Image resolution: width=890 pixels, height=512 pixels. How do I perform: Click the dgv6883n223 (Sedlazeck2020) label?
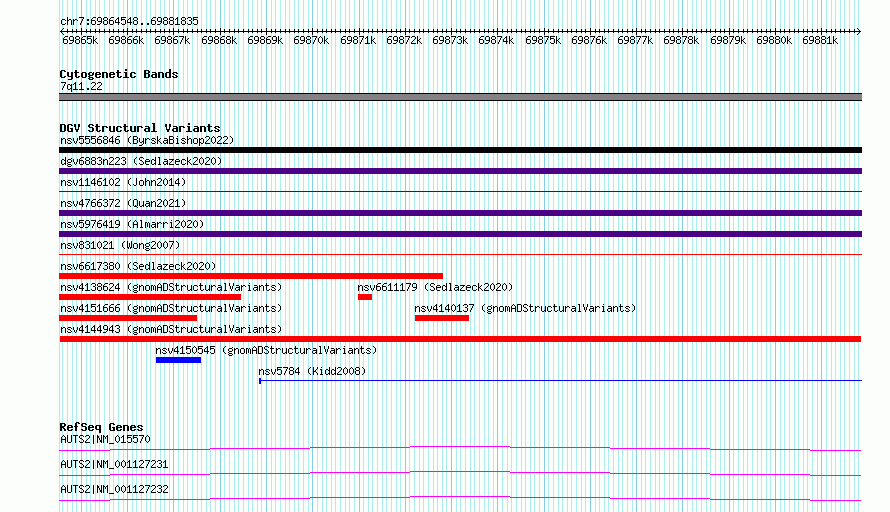[x=141, y=161]
